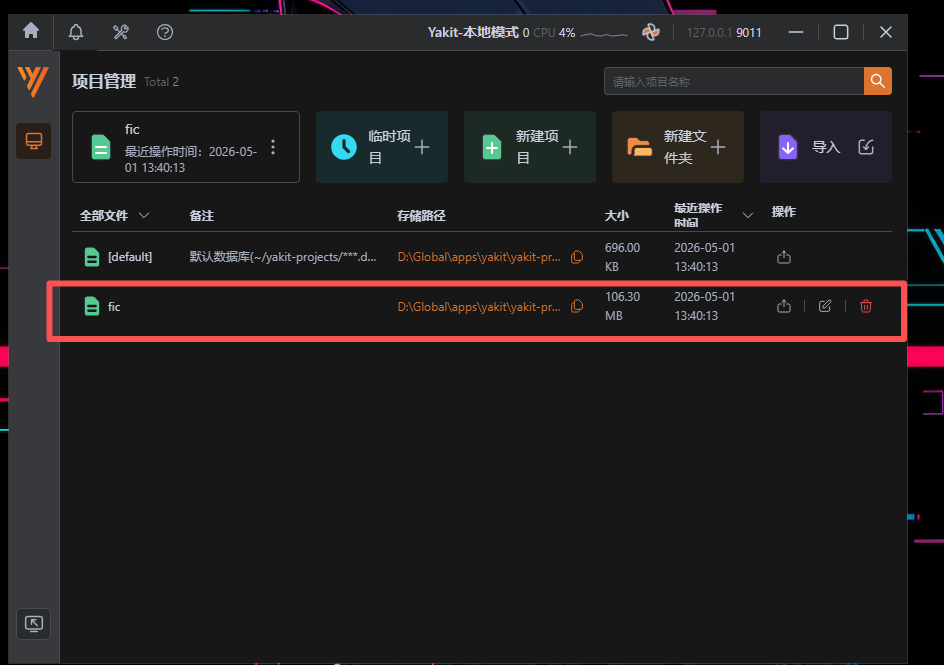Click the 临时项目 card label
Viewport: 944px width, 665px height.
390,147
